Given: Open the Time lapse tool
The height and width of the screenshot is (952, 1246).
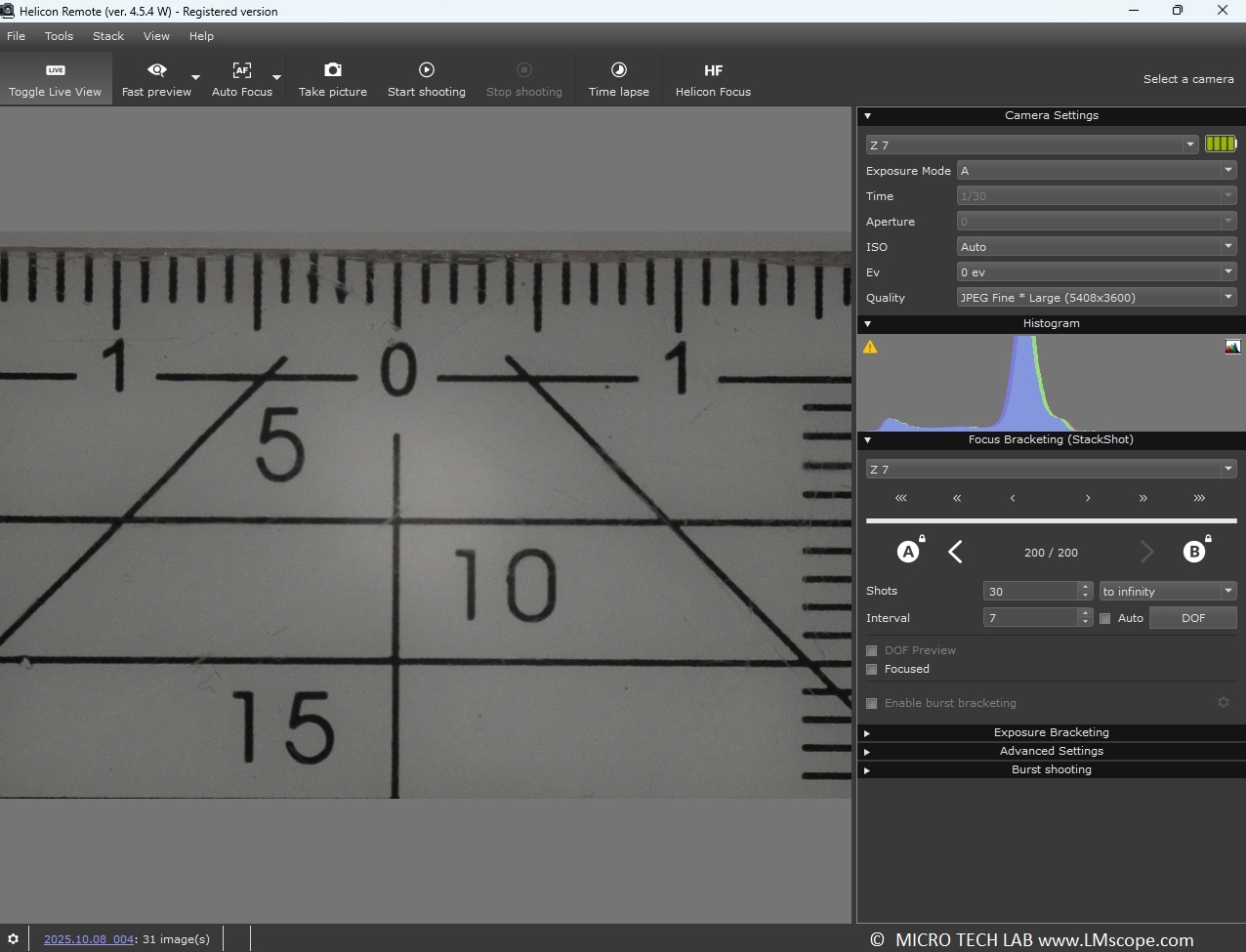Looking at the screenshot, I should pyautogui.click(x=618, y=78).
